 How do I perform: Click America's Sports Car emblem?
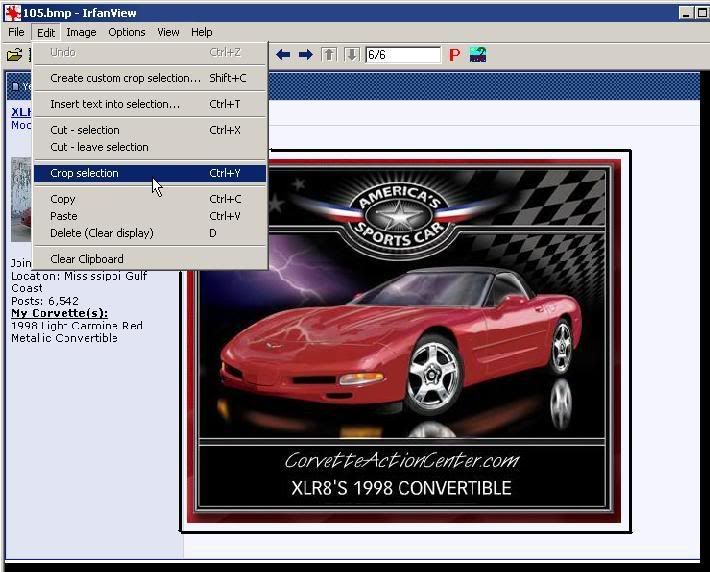399,216
